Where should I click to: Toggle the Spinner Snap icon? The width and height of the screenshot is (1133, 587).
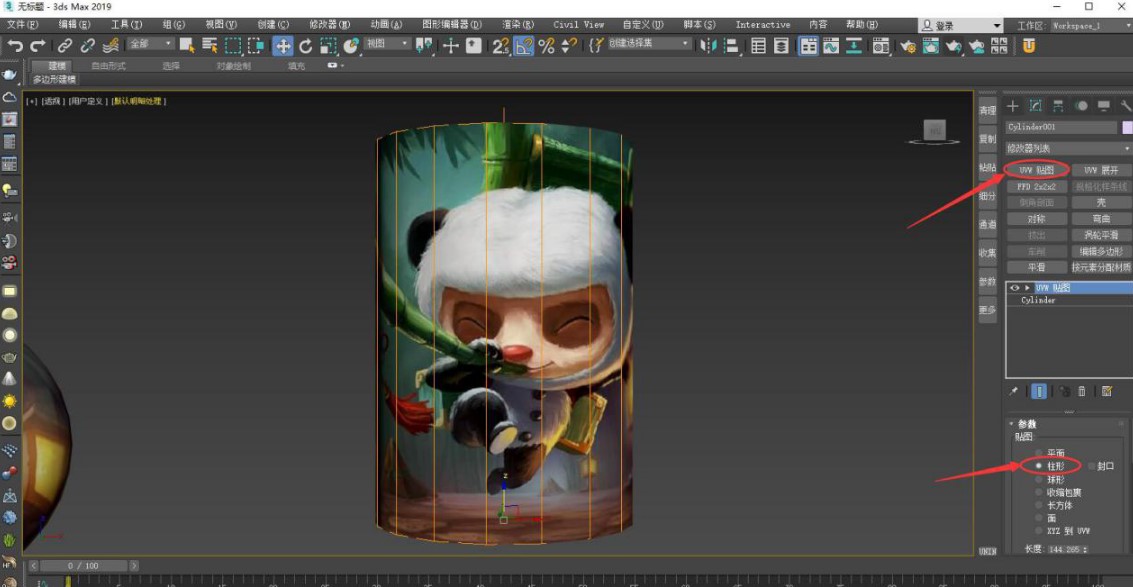[x=569, y=46]
